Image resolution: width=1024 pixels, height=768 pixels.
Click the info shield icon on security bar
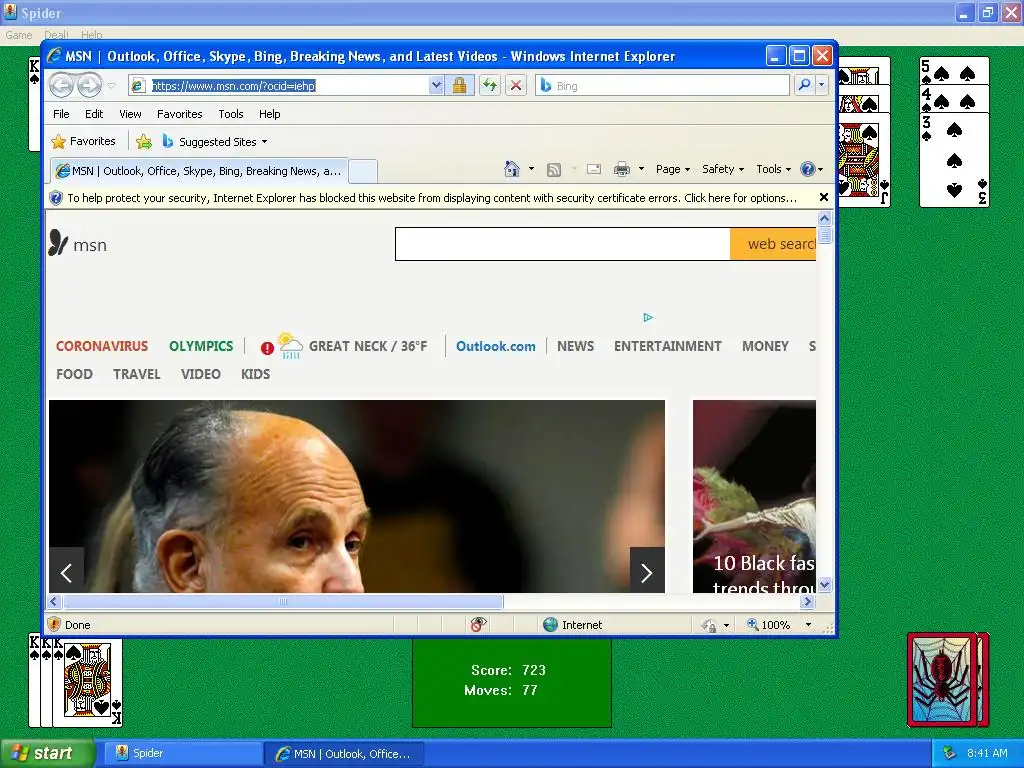(56, 198)
